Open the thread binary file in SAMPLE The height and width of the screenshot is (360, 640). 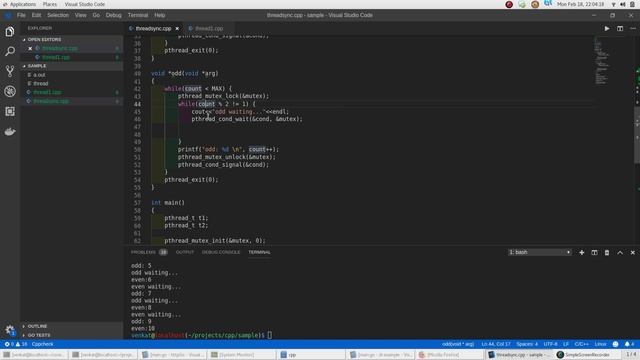71,84
